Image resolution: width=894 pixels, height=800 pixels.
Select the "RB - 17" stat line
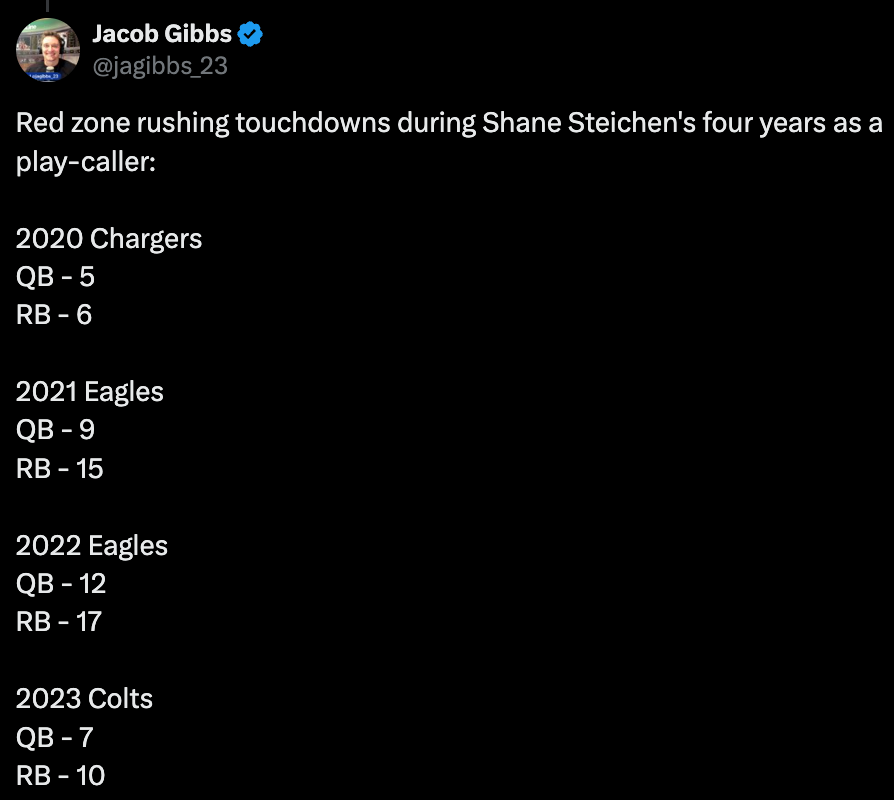(59, 622)
